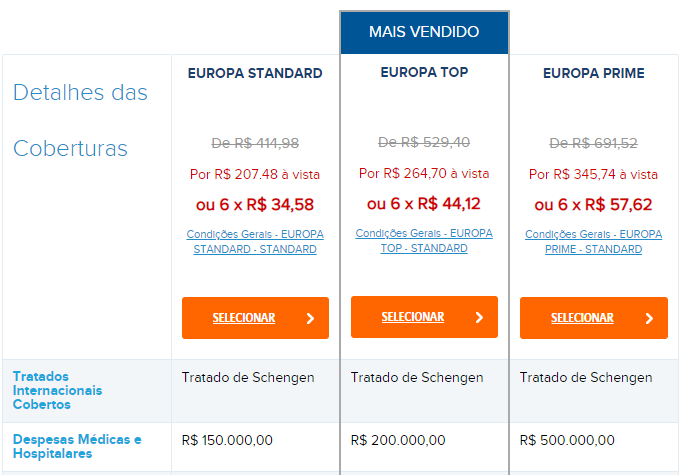Click Despesas Médicas e Hospitalares label
The height and width of the screenshot is (475, 681).
(77, 446)
